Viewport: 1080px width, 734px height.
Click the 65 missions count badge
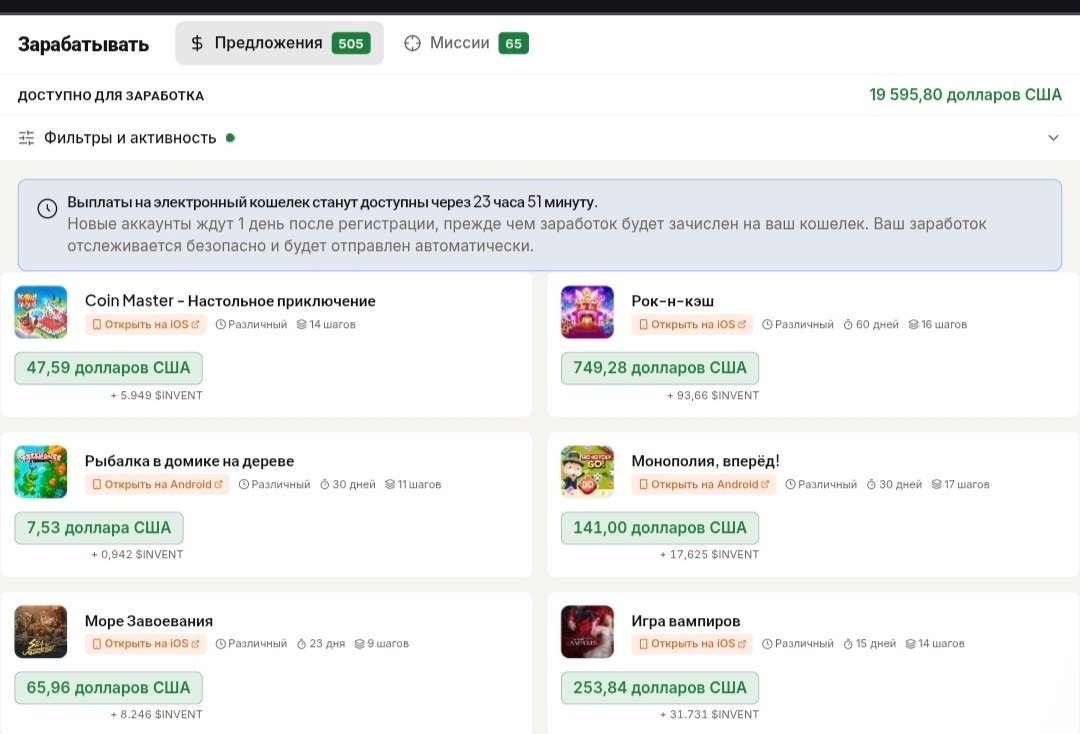(513, 43)
